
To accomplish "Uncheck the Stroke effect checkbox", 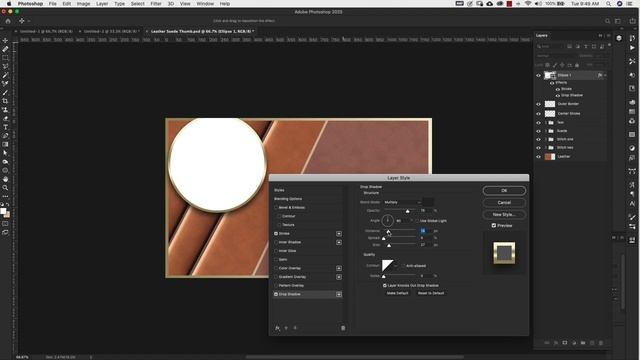I will coord(276,233).
